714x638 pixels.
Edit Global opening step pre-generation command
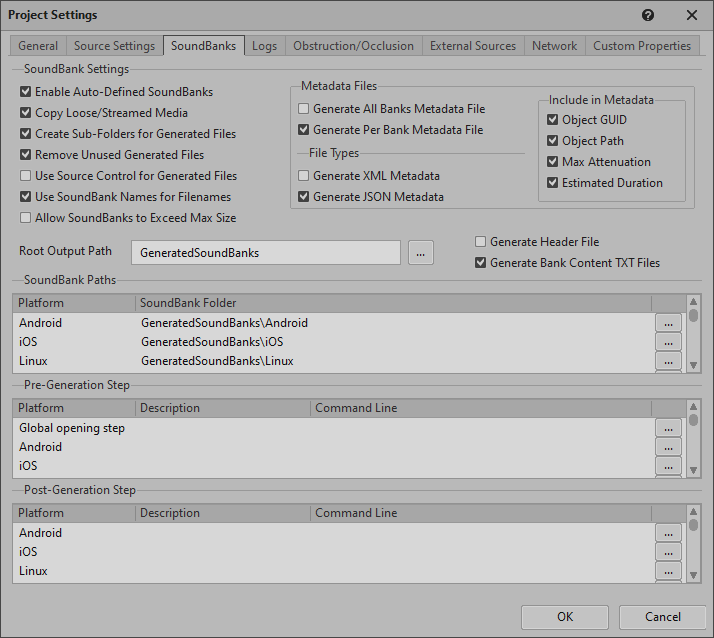(668, 428)
